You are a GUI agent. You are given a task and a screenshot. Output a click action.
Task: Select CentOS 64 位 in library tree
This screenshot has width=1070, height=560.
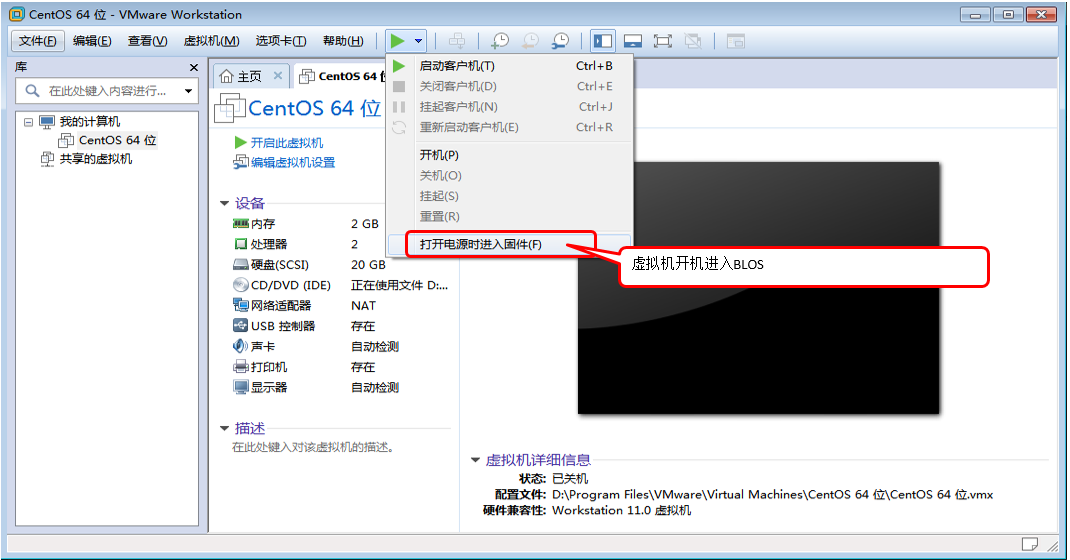tap(117, 141)
